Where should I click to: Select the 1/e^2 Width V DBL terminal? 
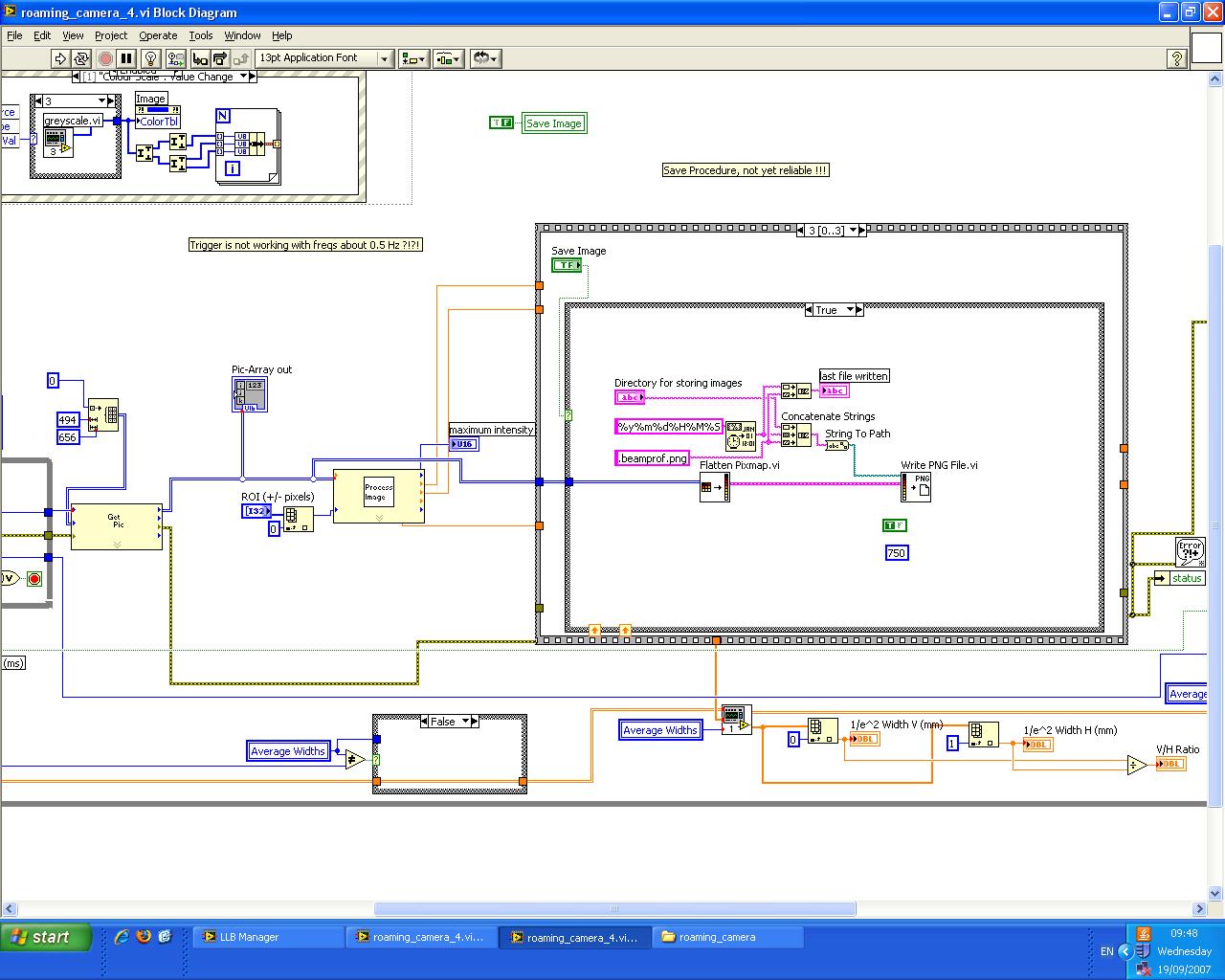click(x=864, y=739)
